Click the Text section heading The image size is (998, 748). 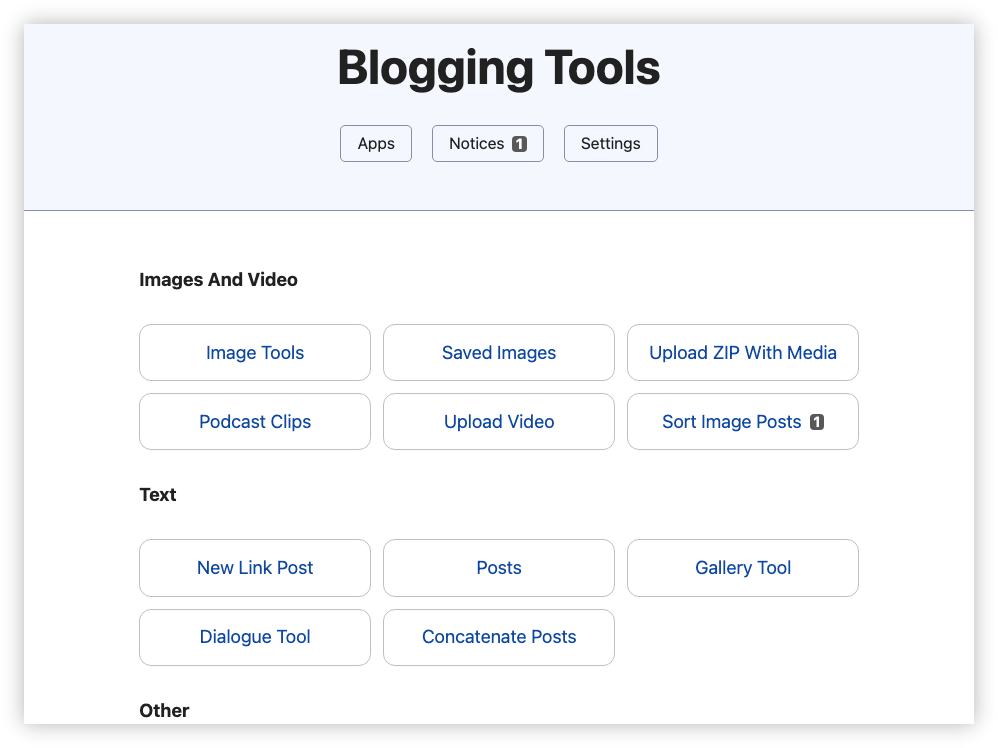coord(157,494)
